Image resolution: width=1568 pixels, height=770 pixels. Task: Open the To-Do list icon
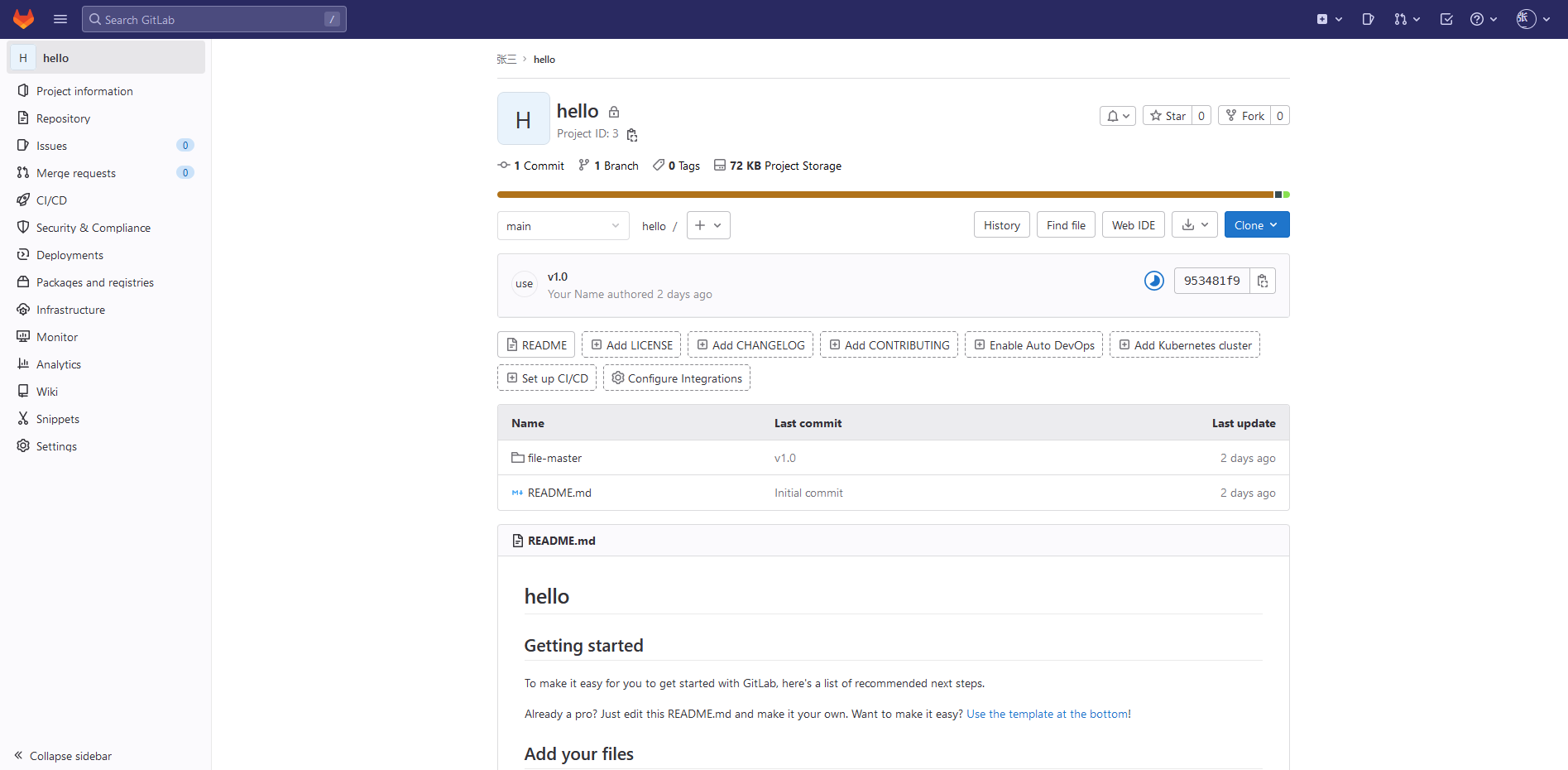click(x=1446, y=19)
